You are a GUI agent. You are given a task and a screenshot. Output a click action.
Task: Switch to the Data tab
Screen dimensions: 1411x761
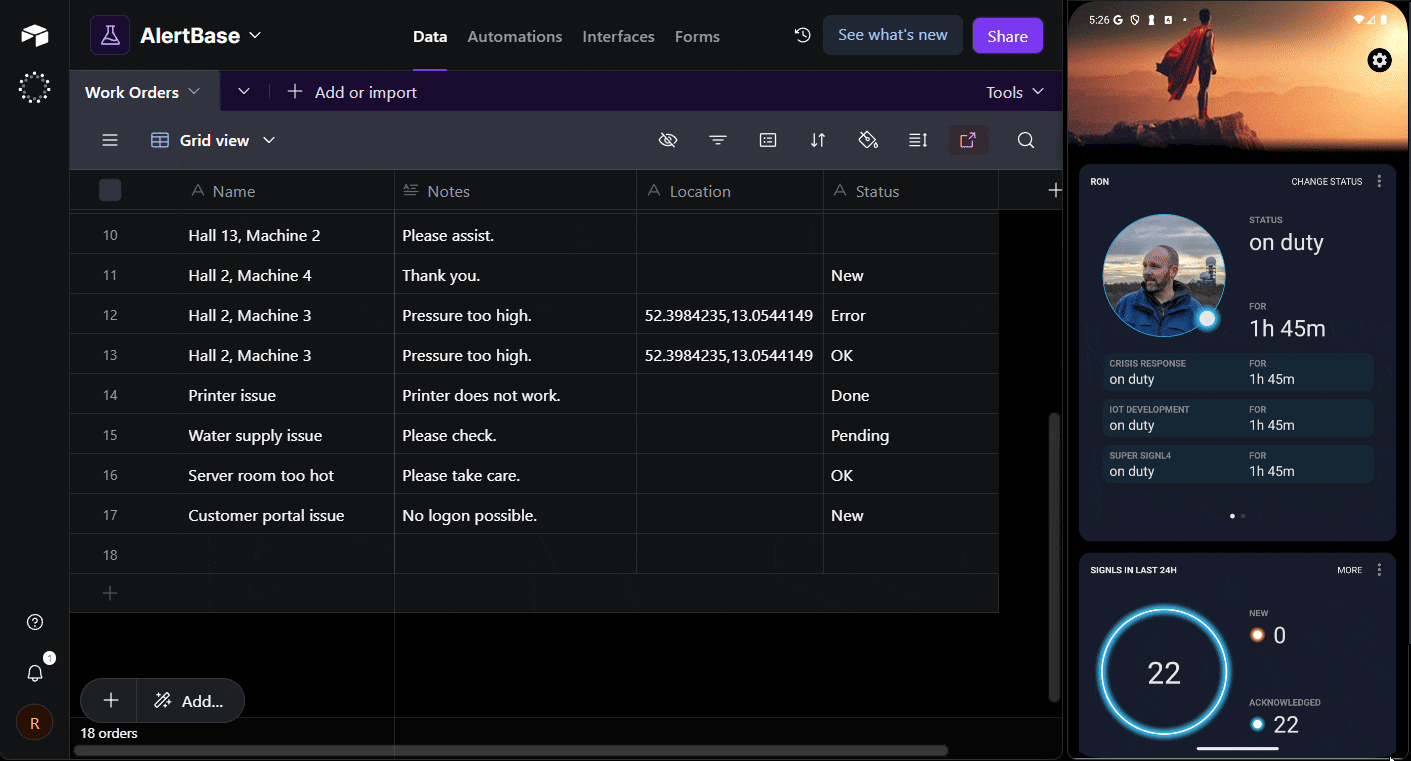tap(430, 36)
